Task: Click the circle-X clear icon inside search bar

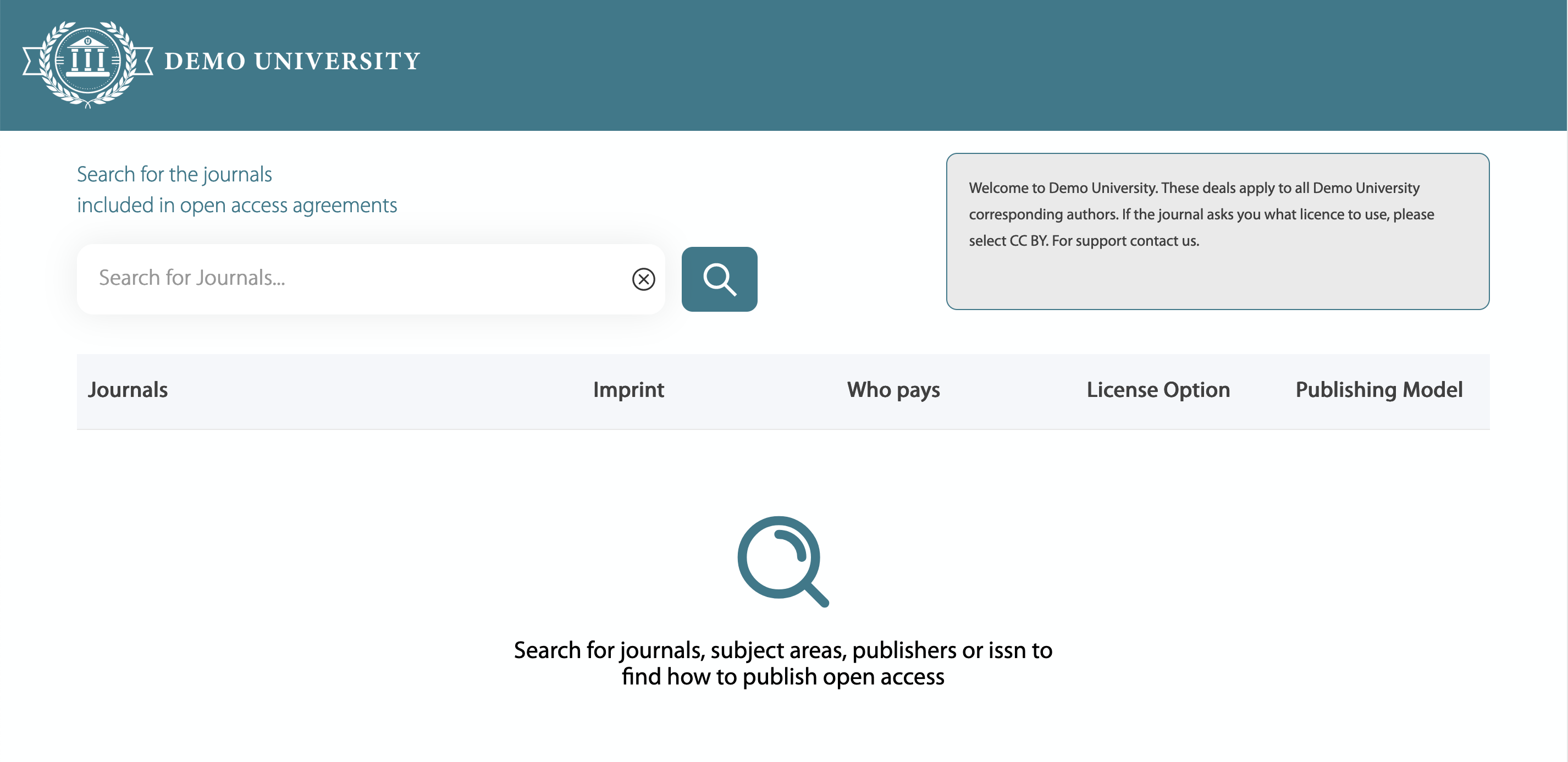Action: click(644, 279)
